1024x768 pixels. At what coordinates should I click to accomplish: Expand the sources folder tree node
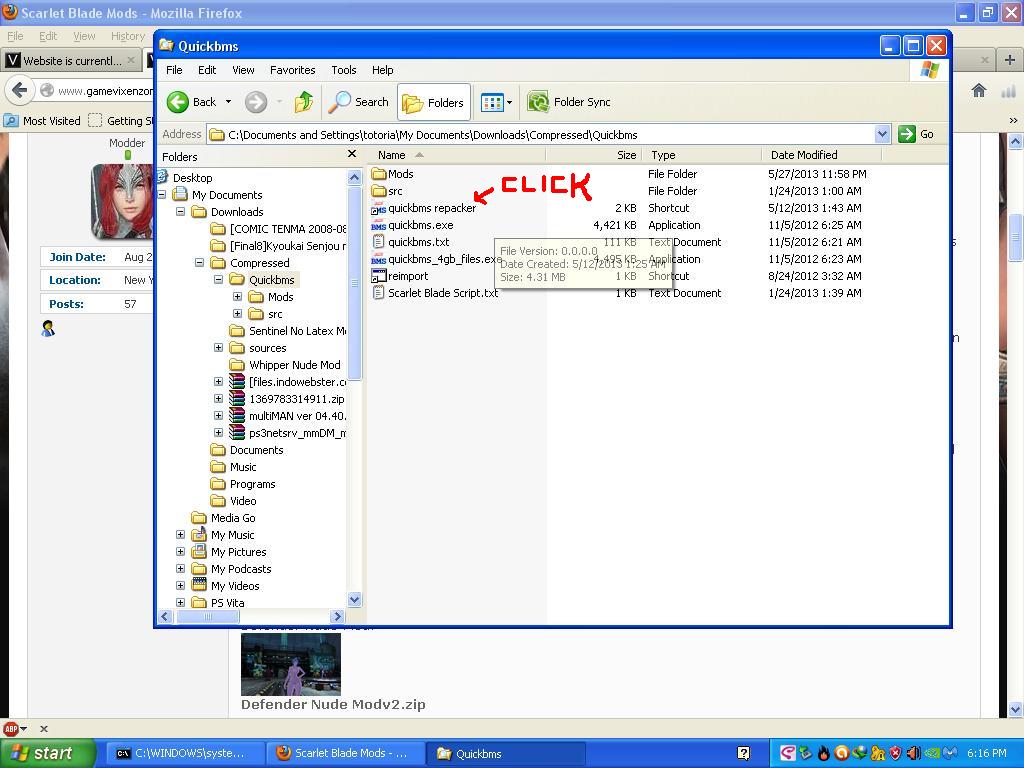[x=219, y=348]
